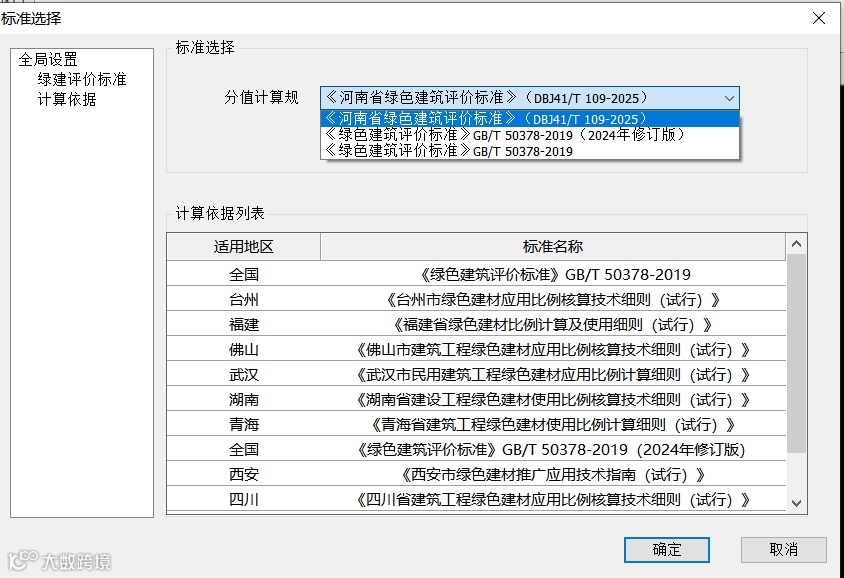The width and height of the screenshot is (844, 578).
Task: Click the 适用地区 column header
Action: [245, 246]
